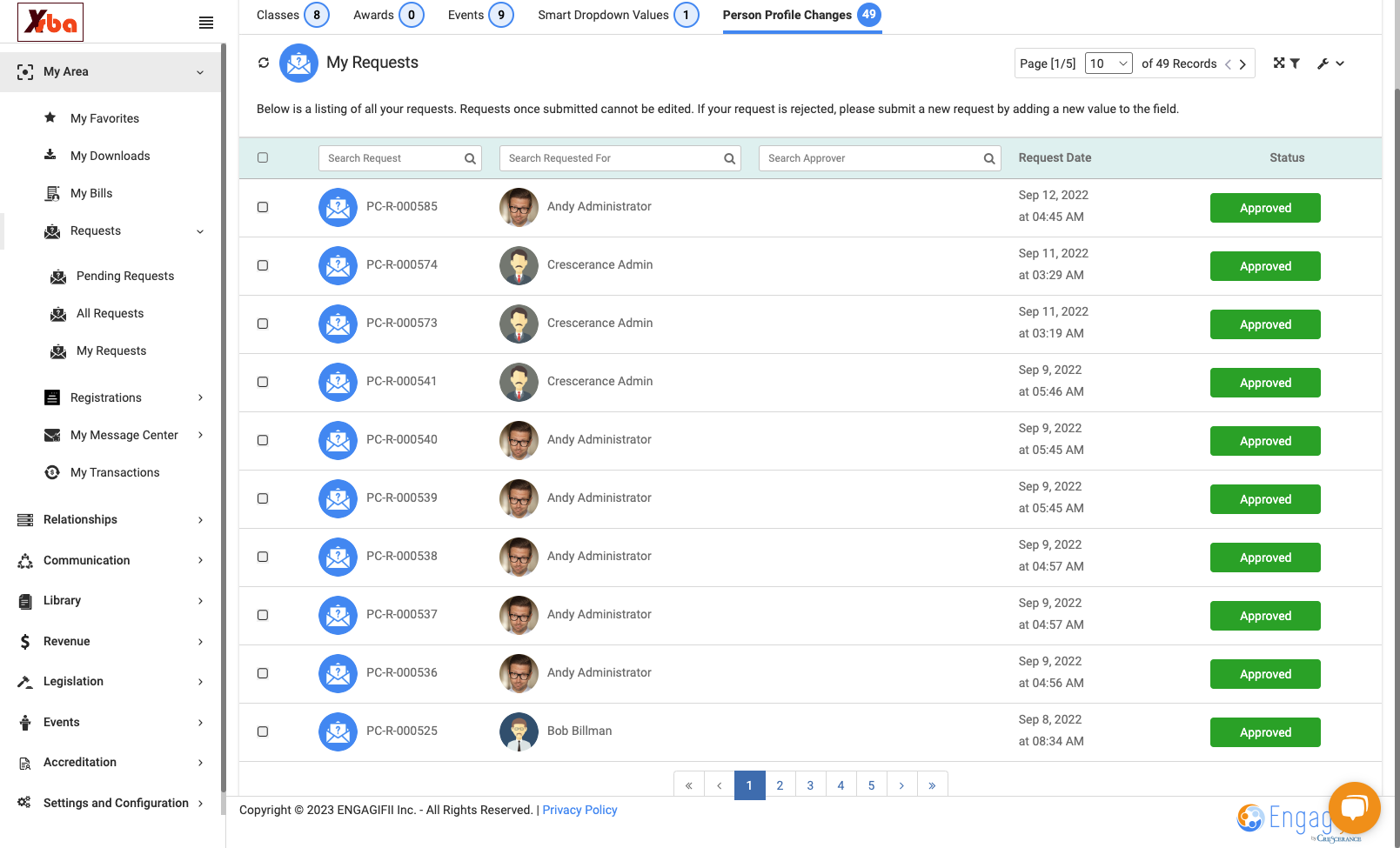Expand the Relationships menu

200,520
